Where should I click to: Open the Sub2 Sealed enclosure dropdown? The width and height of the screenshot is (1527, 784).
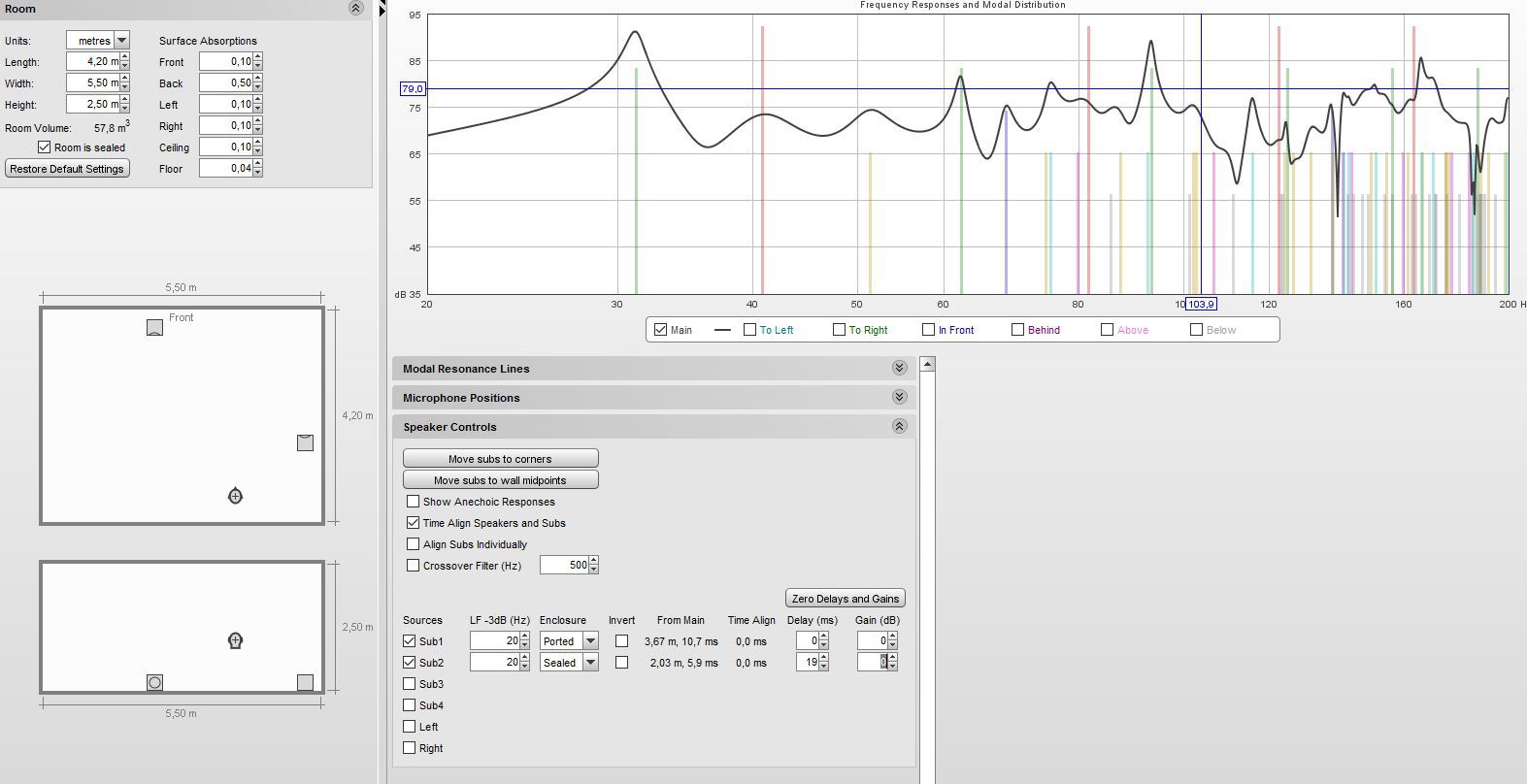590,663
